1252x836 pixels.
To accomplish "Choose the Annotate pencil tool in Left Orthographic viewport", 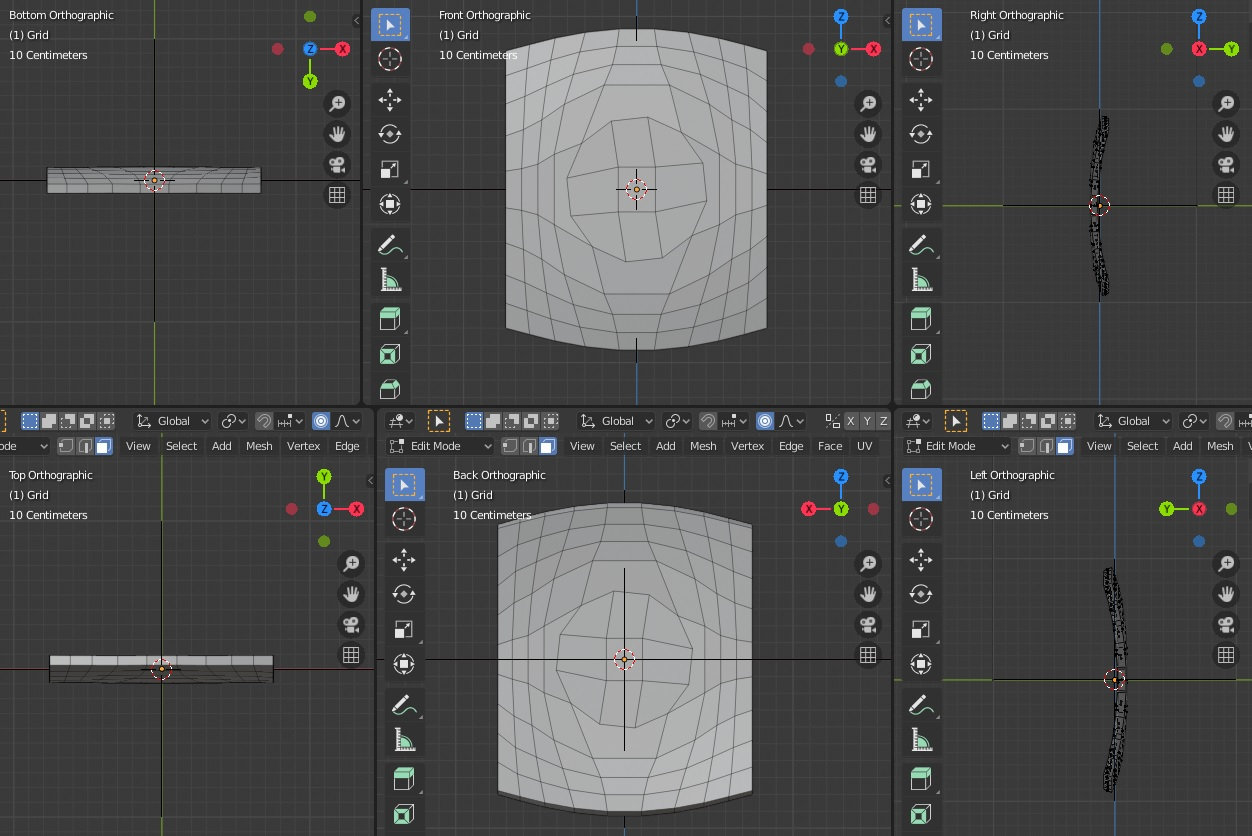I will pyautogui.click(x=921, y=705).
